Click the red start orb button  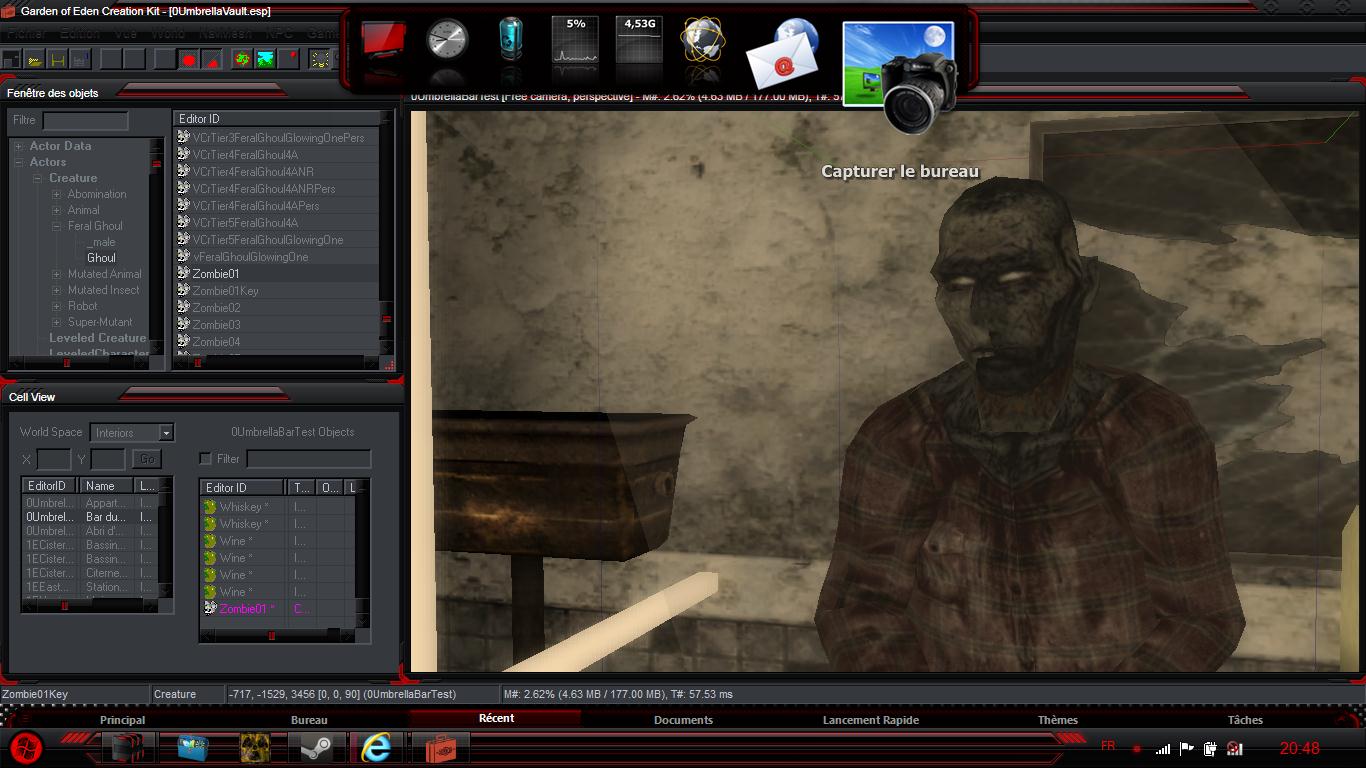tap(26, 746)
